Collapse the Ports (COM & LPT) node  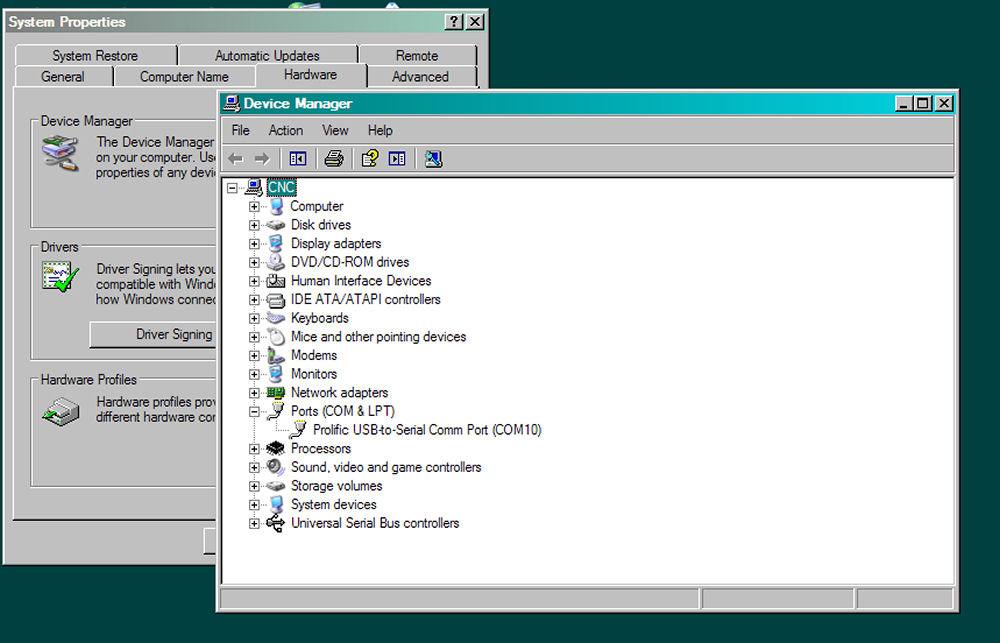[x=254, y=411]
